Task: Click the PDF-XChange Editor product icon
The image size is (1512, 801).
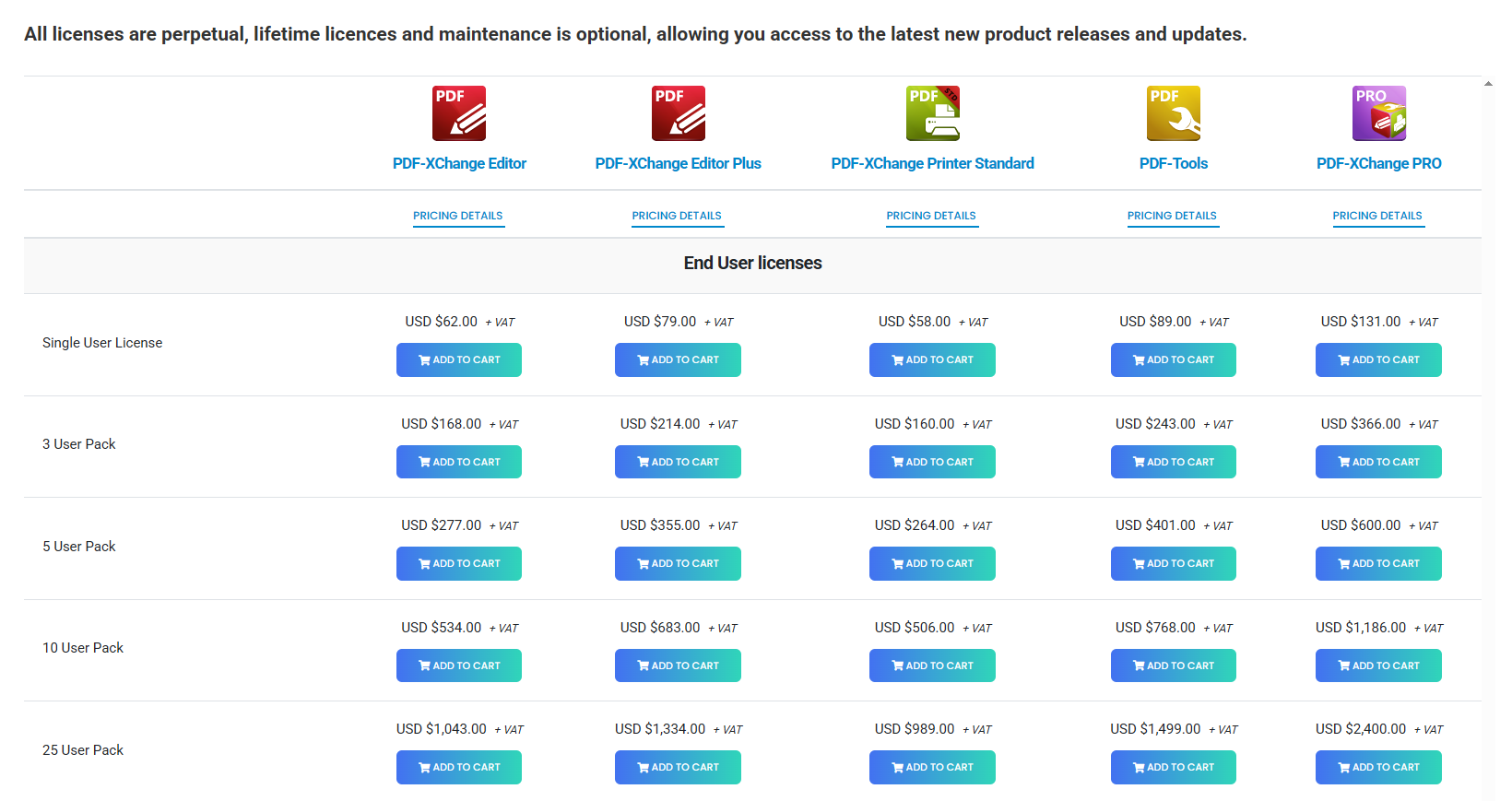Action: (x=459, y=113)
